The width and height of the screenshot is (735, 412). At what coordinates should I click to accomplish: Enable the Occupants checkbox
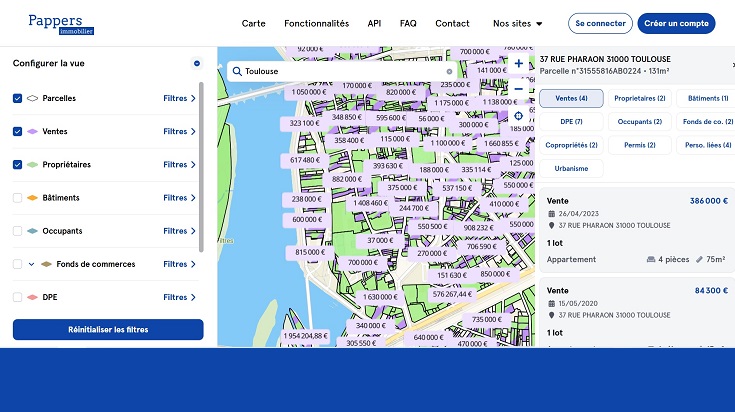pos(17,231)
